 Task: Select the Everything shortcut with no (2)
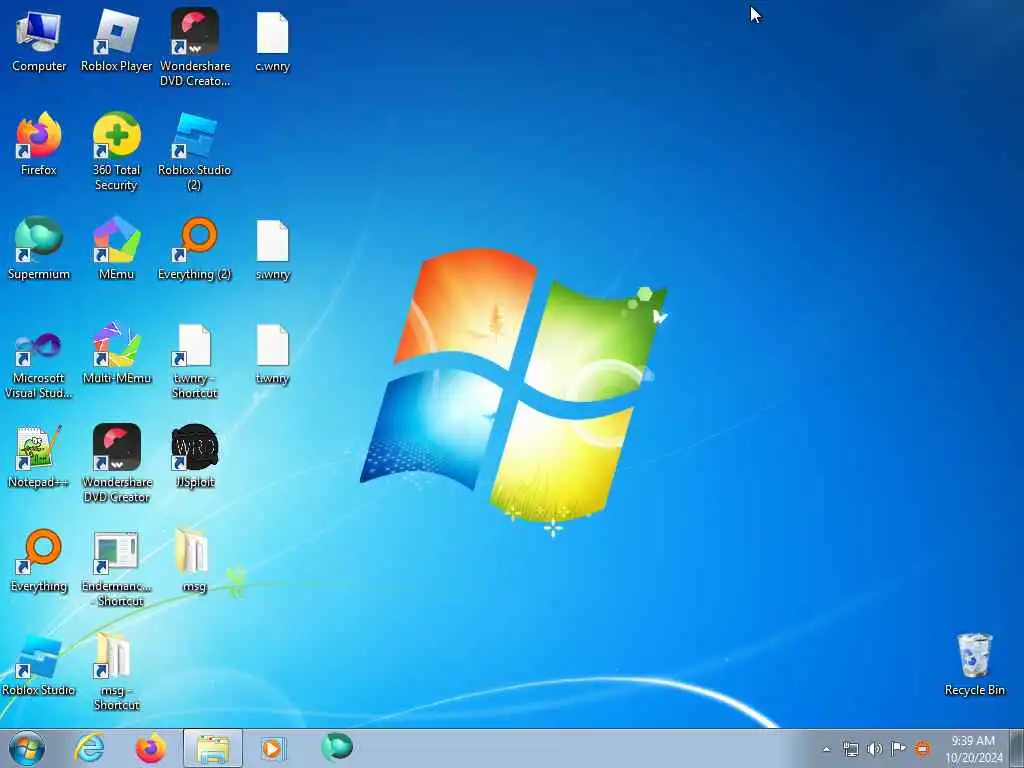[39, 560]
